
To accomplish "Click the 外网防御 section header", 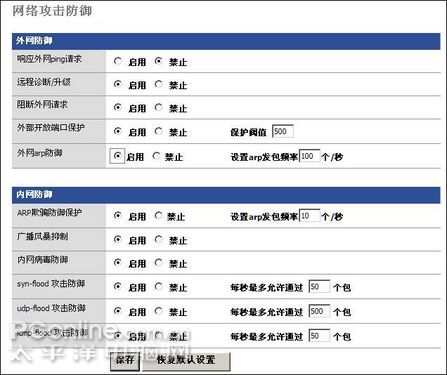I will click(x=226, y=41).
